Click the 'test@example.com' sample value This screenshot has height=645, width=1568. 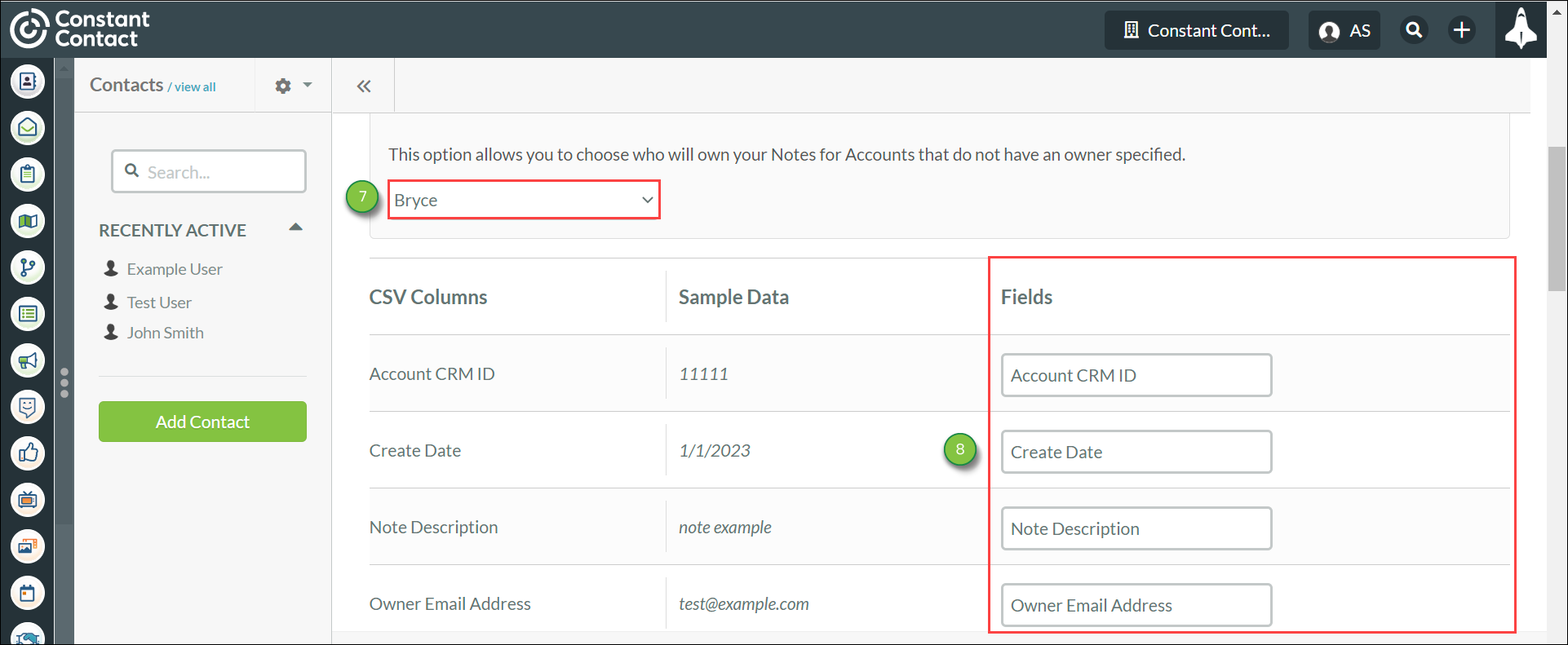744,603
